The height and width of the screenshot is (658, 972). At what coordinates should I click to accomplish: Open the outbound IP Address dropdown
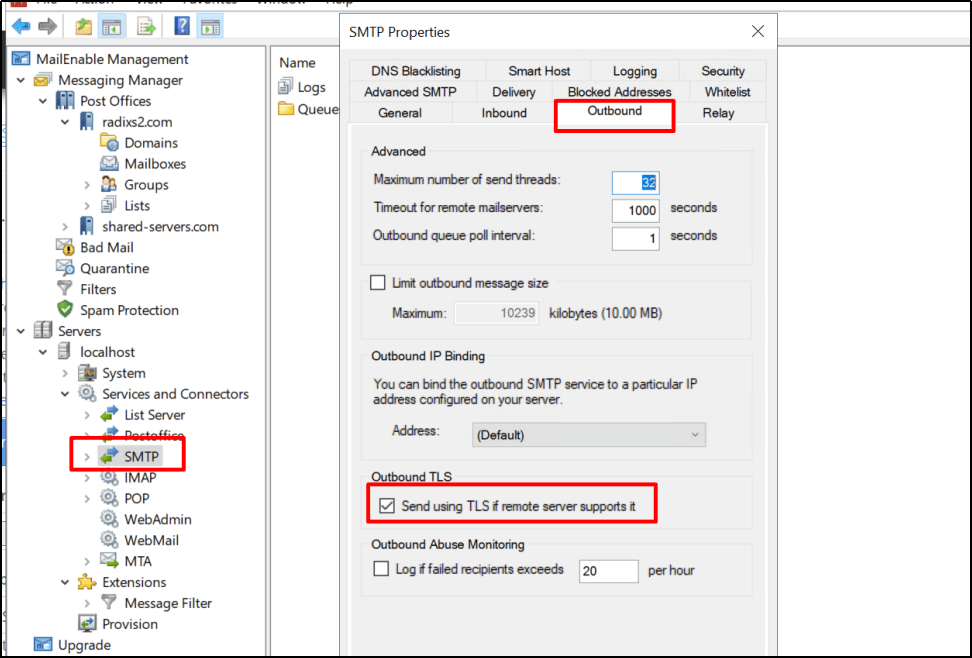588,435
